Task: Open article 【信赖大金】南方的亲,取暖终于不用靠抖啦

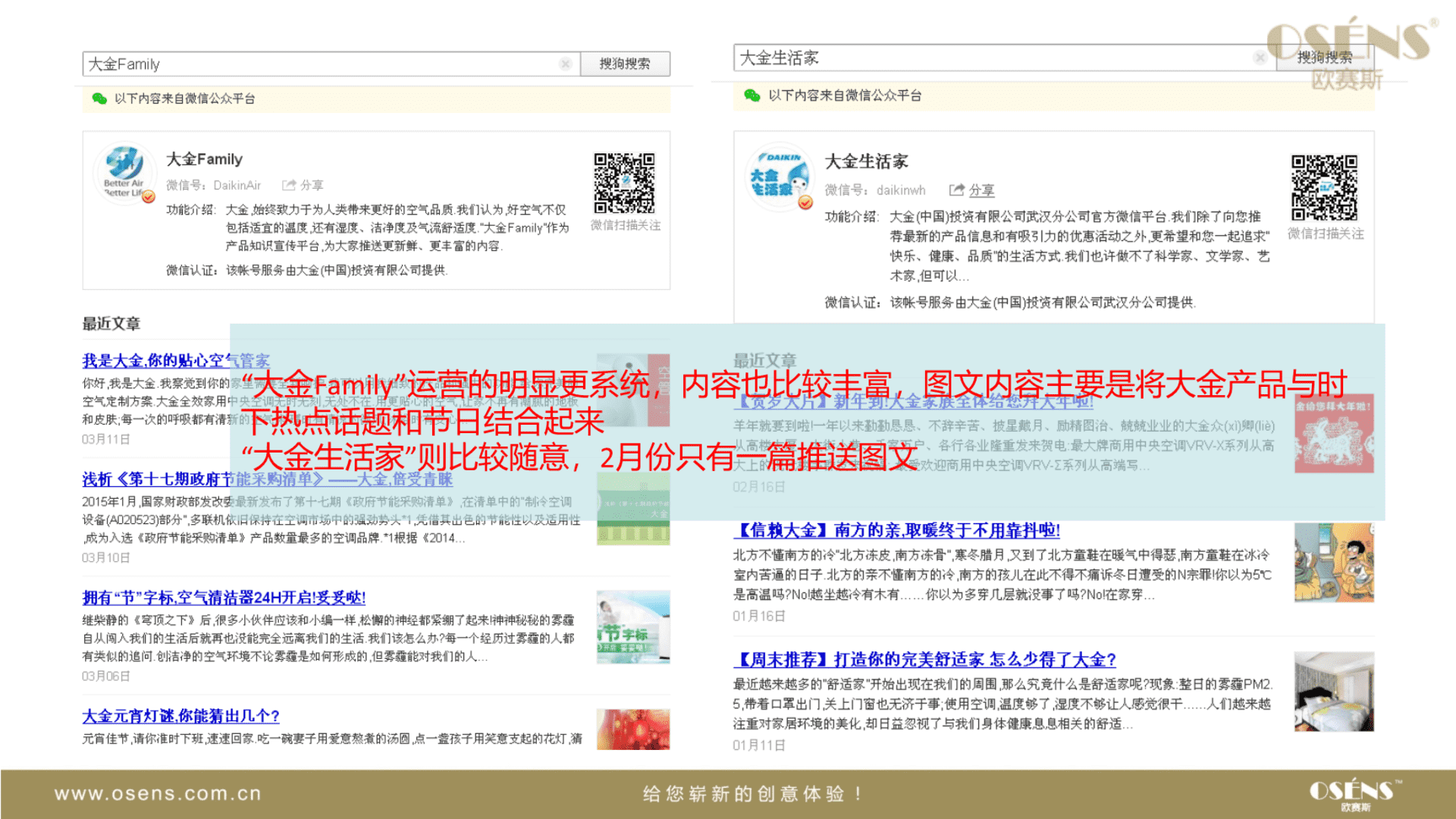Action: coord(897,530)
